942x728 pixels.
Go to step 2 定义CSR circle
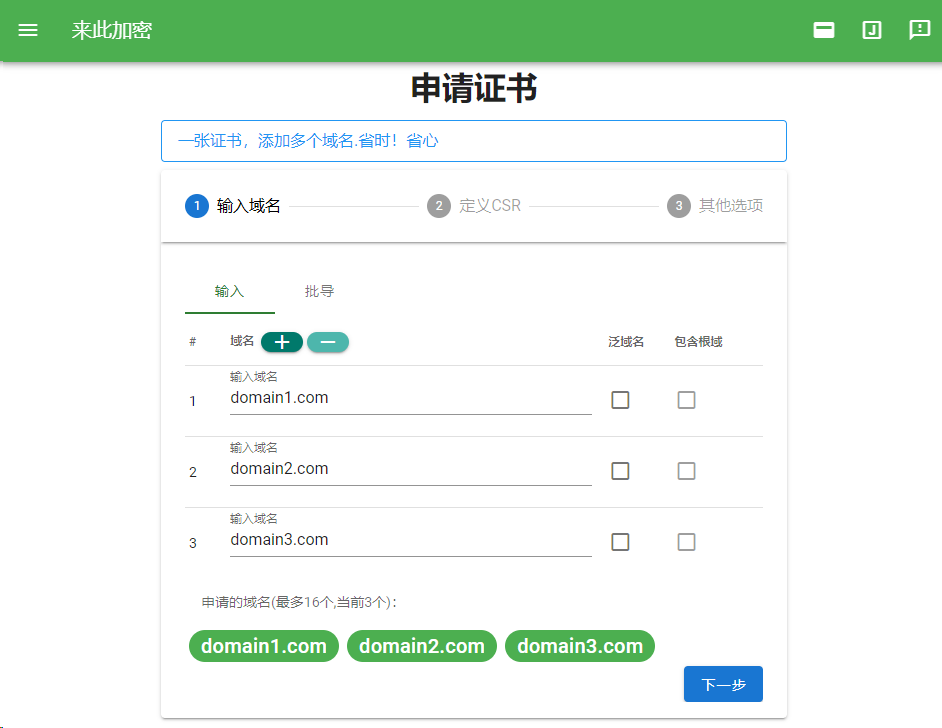(439, 206)
